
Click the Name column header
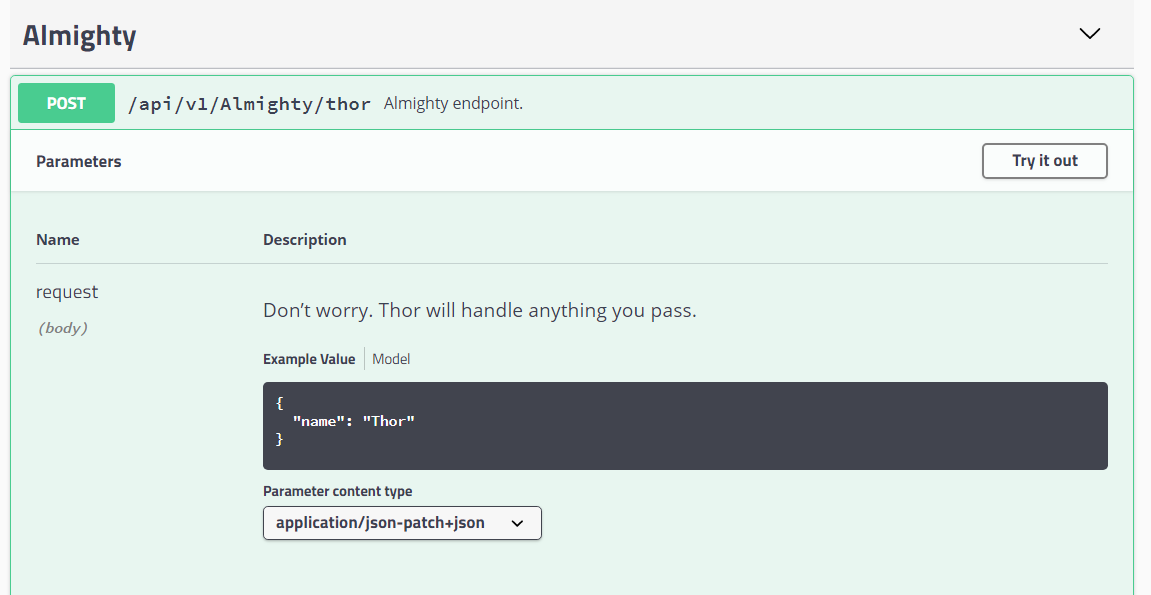[x=58, y=239]
